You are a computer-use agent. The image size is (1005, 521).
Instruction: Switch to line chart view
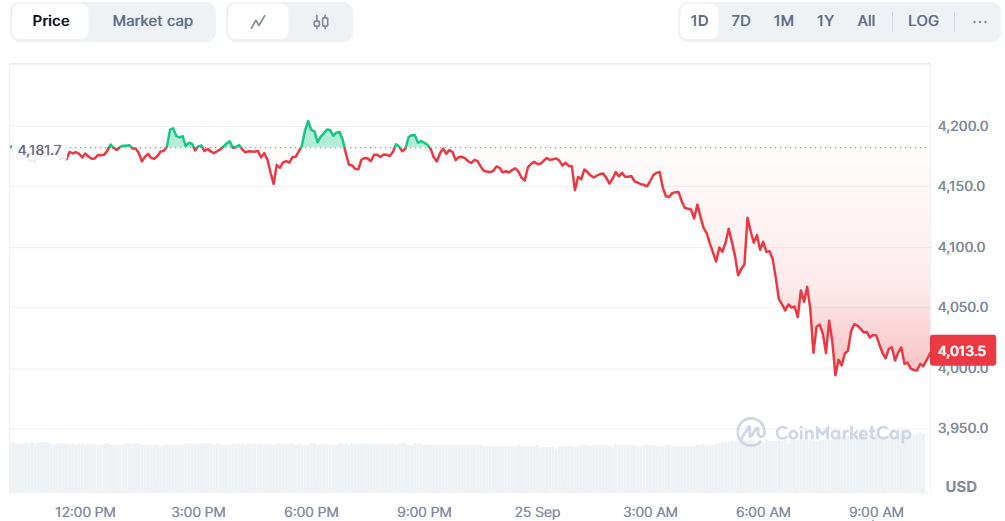pyautogui.click(x=258, y=21)
